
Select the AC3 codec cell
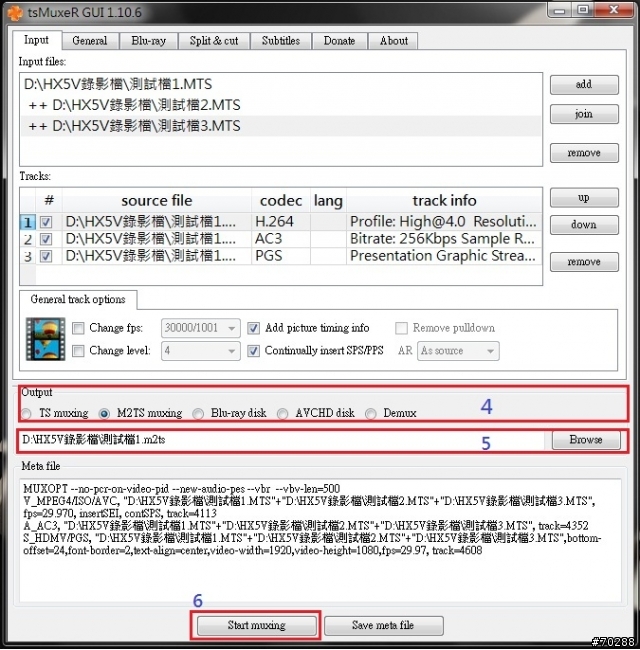tap(281, 239)
